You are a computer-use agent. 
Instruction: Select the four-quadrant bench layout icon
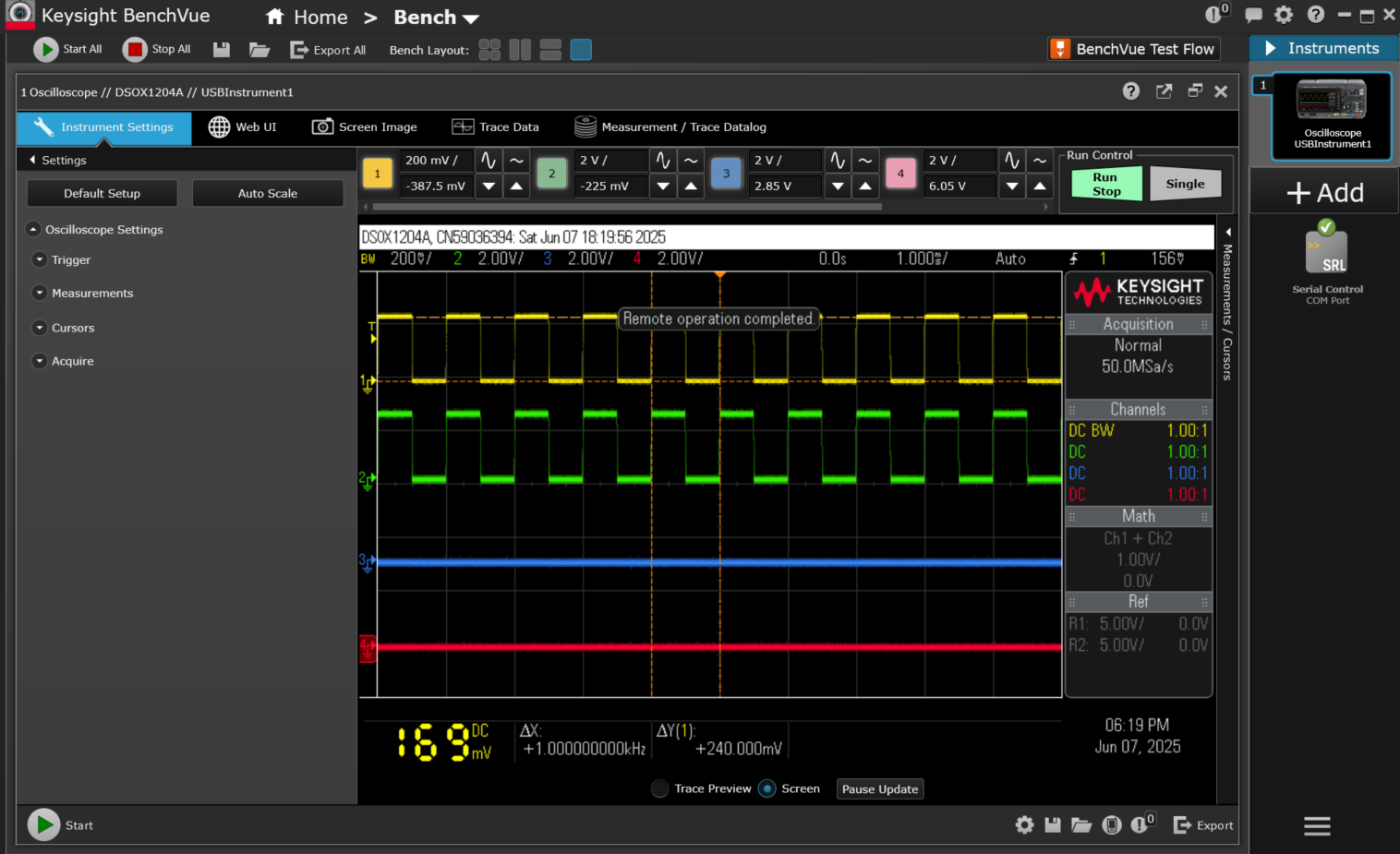pos(489,50)
